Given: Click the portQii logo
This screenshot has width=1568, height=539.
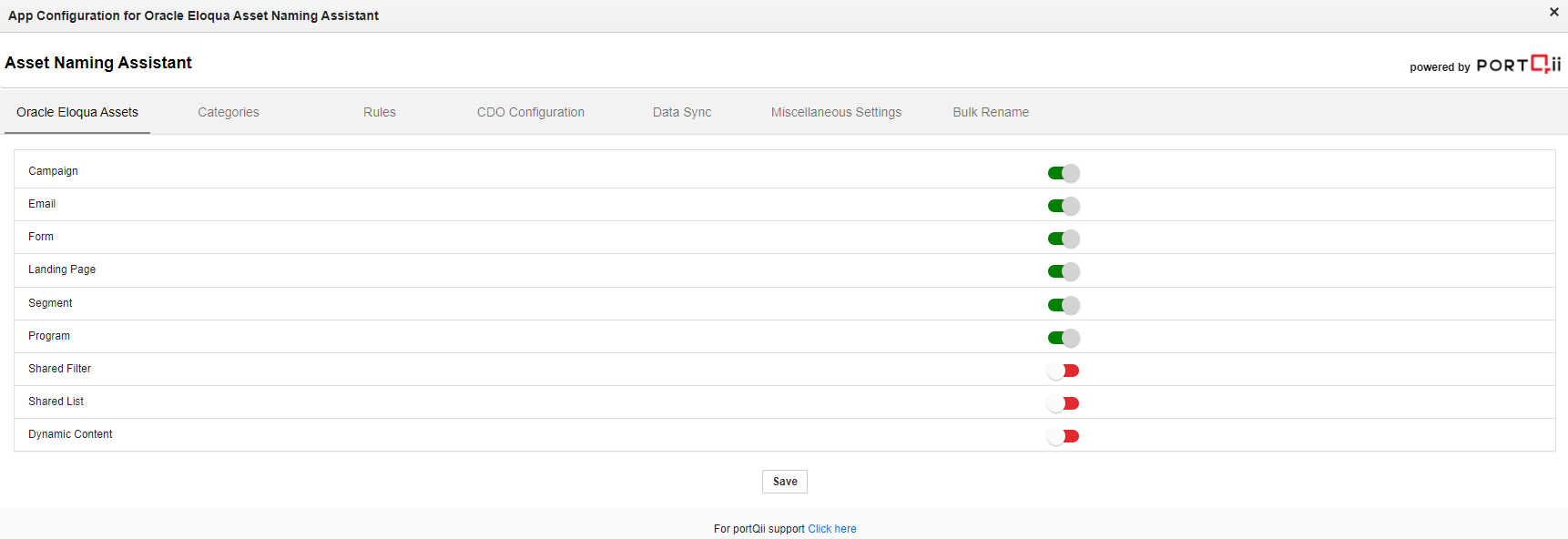Looking at the screenshot, I should coord(1518,65).
